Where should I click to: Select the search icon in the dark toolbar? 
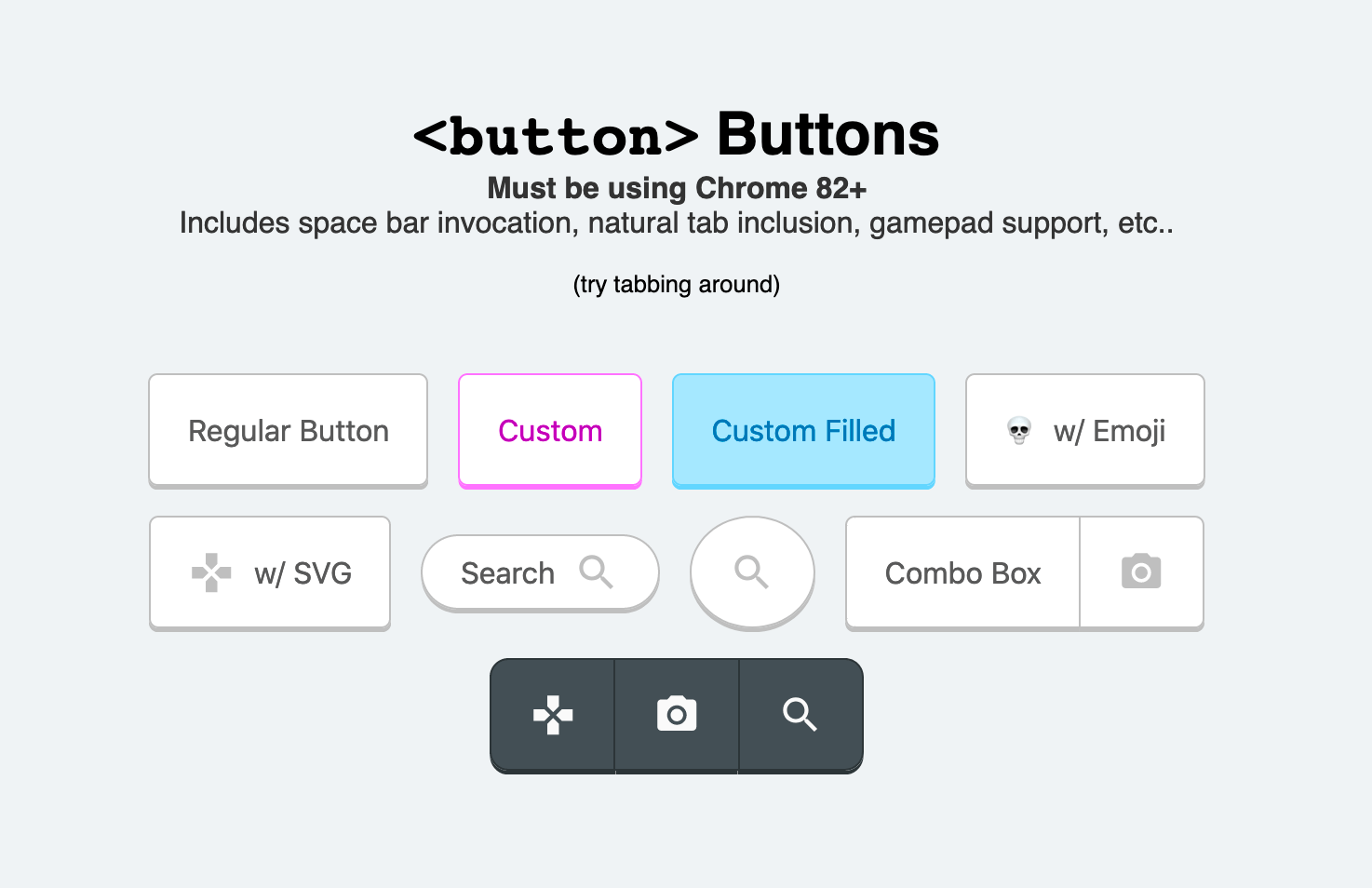click(800, 715)
